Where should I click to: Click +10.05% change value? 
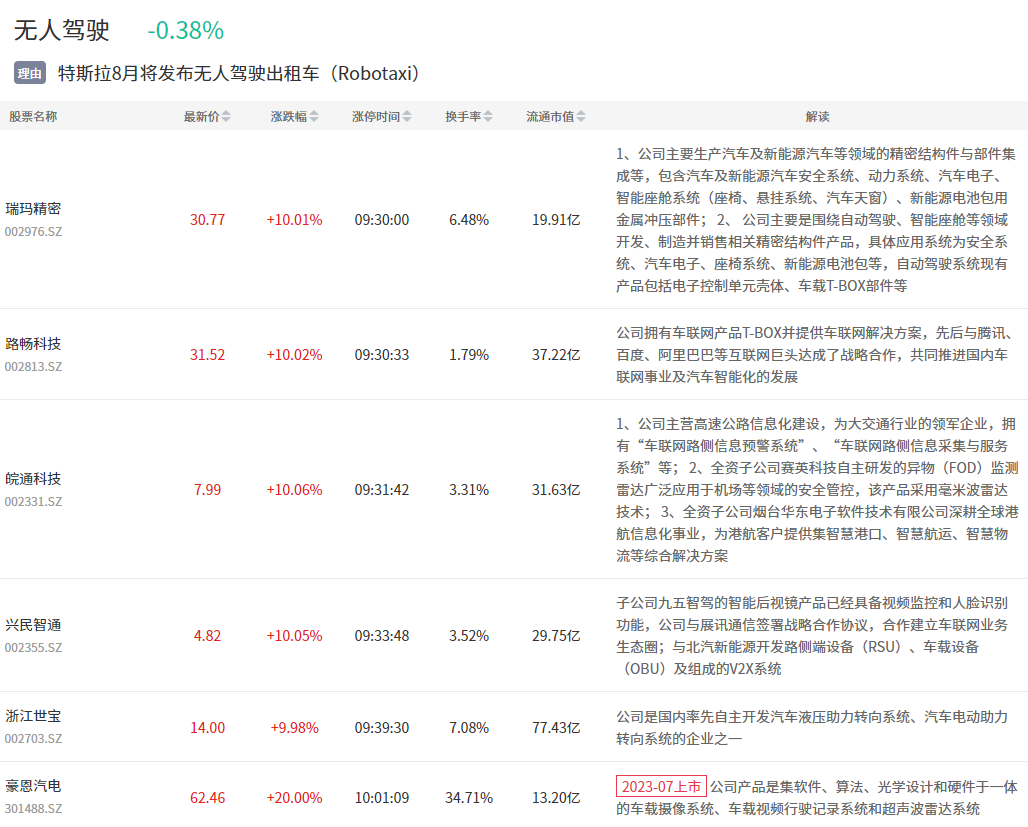(294, 636)
